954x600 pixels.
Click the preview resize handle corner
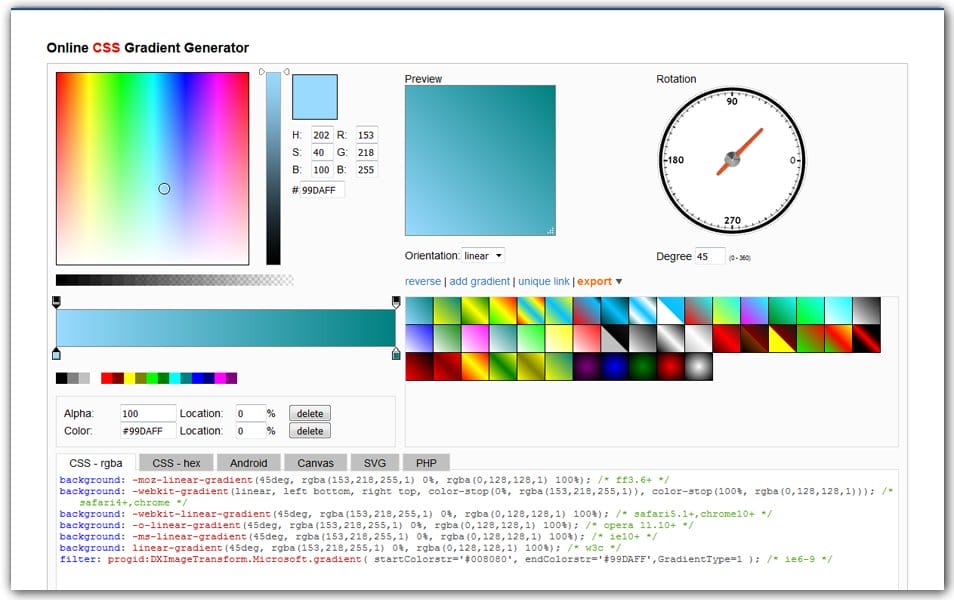[x=550, y=230]
